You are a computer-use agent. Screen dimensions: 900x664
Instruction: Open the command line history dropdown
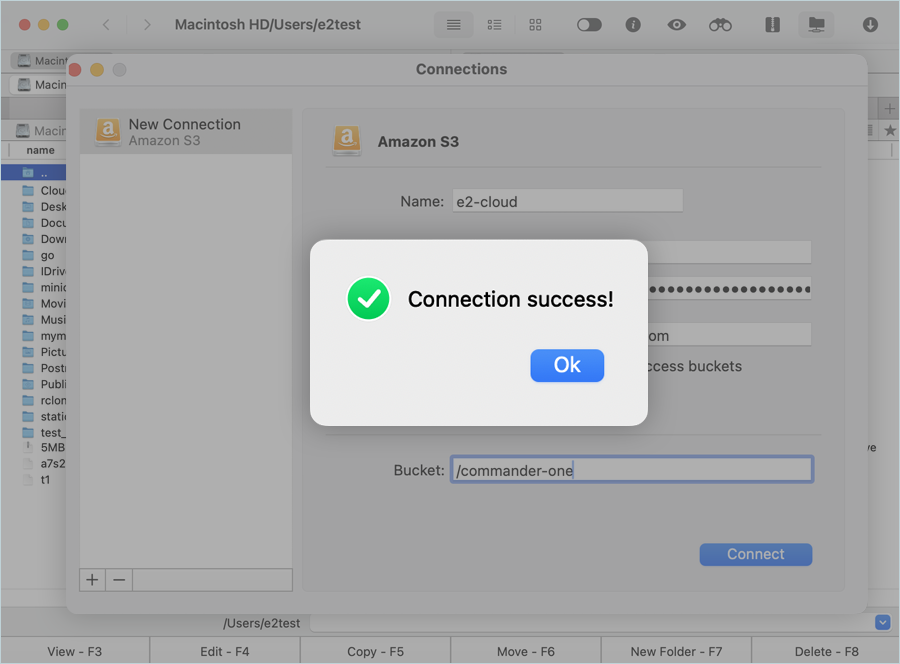pos(883,623)
